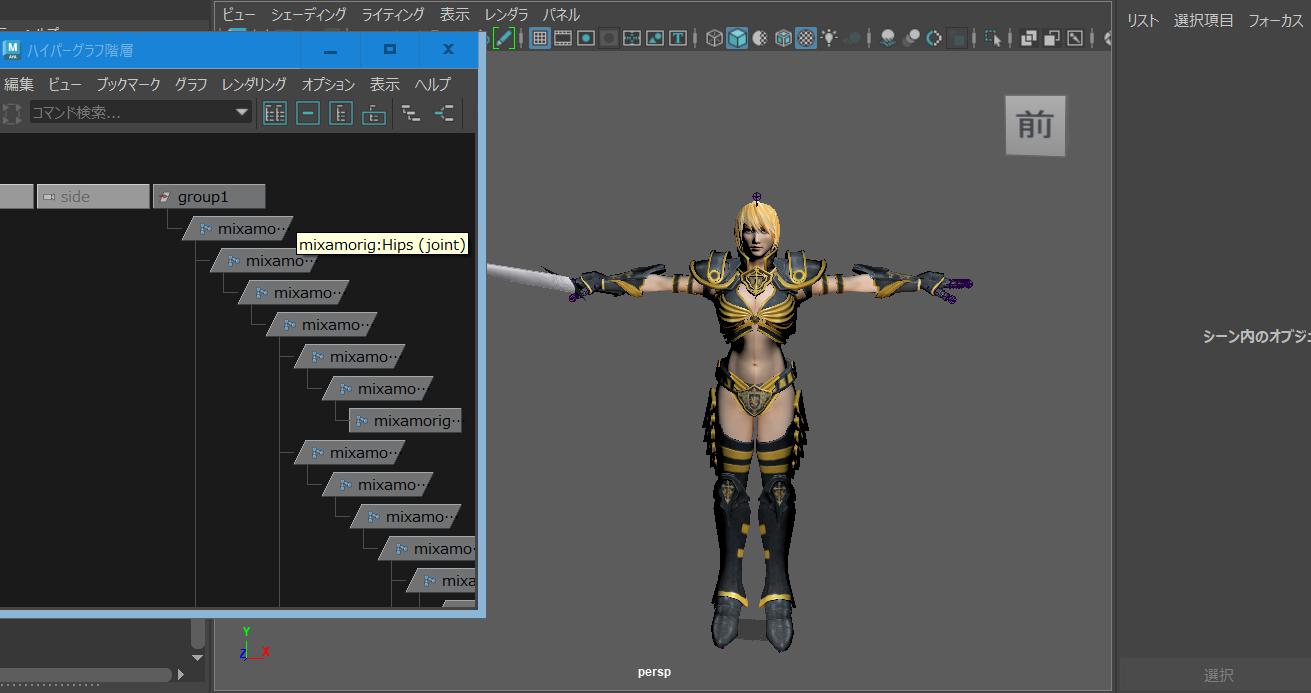Select the group1 node in Hypergraph
The height and width of the screenshot is (693, 1311).
point(209,197)
